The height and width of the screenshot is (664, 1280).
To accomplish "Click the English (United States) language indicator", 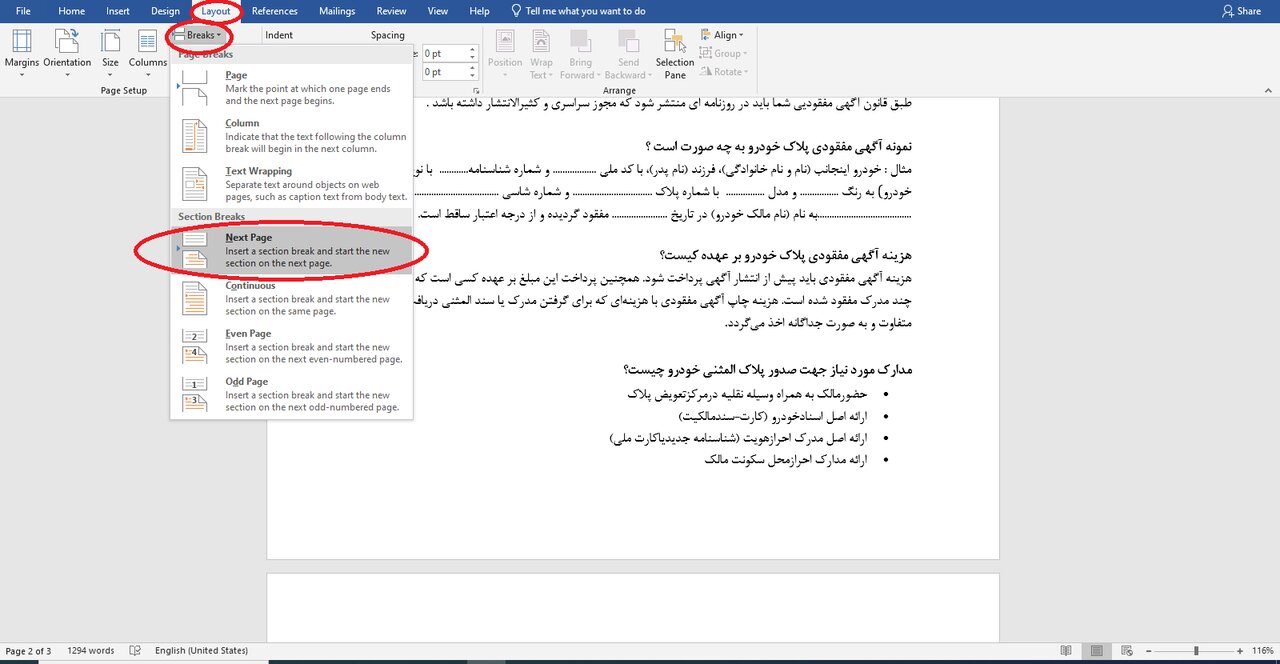I will (x=201, y=651).
